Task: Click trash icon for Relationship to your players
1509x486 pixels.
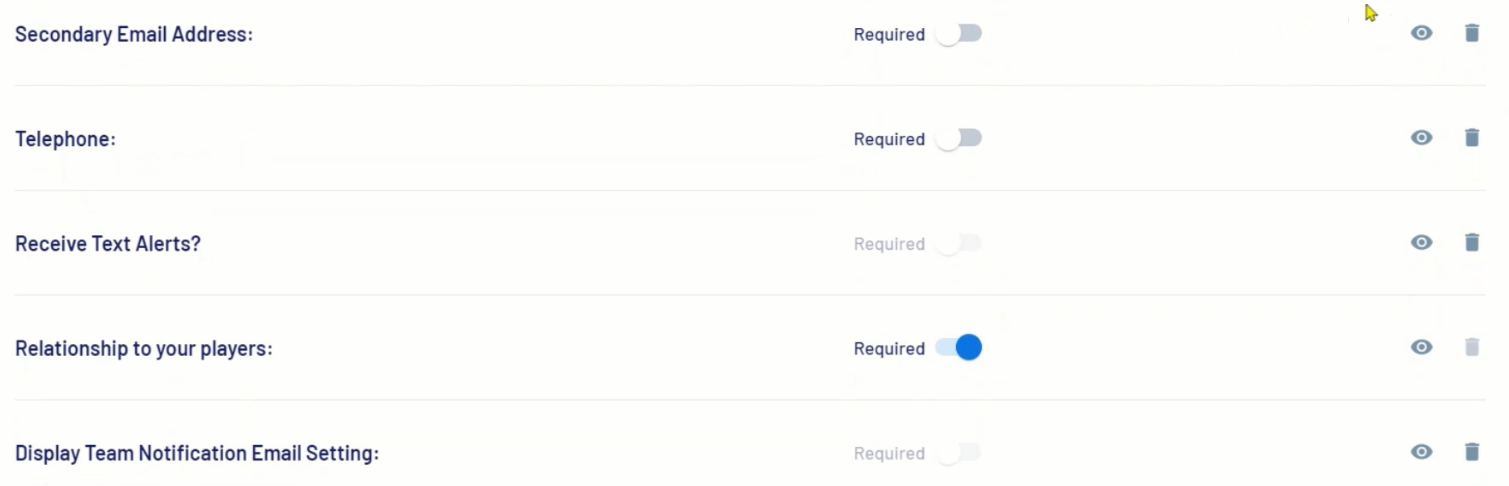Action: [x=1471, y=347]
